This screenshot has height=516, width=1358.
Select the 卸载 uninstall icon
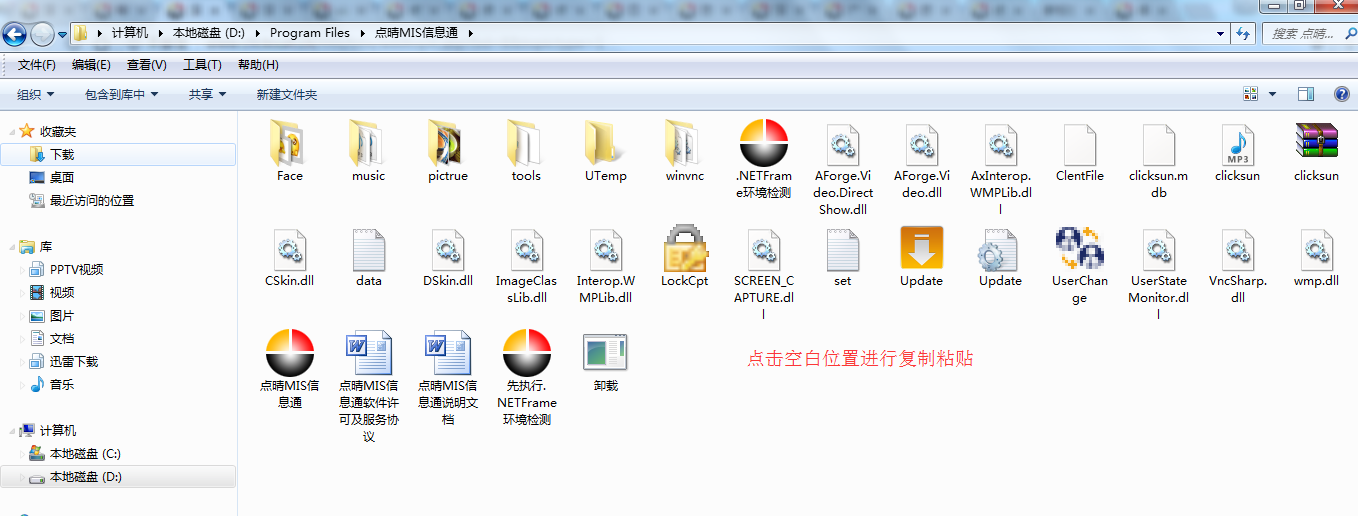[605, 353]
